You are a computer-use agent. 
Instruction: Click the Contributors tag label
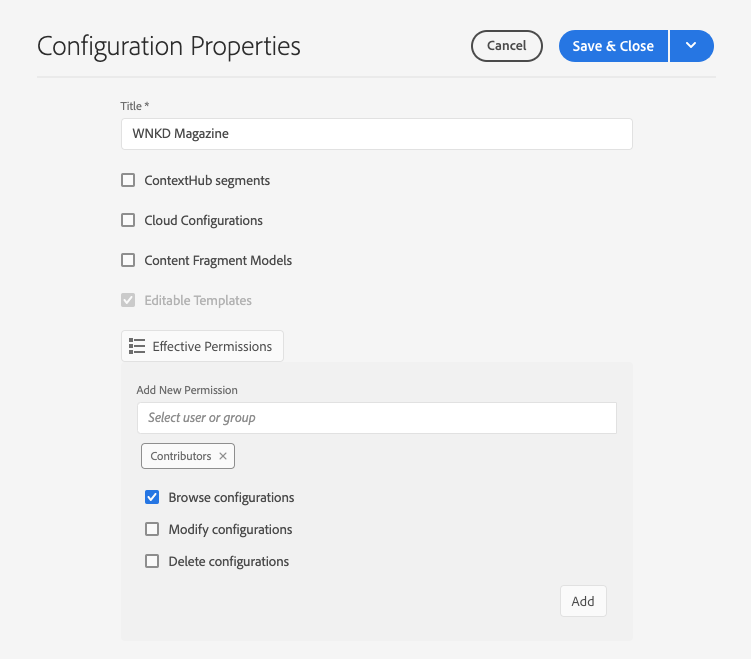181,456
